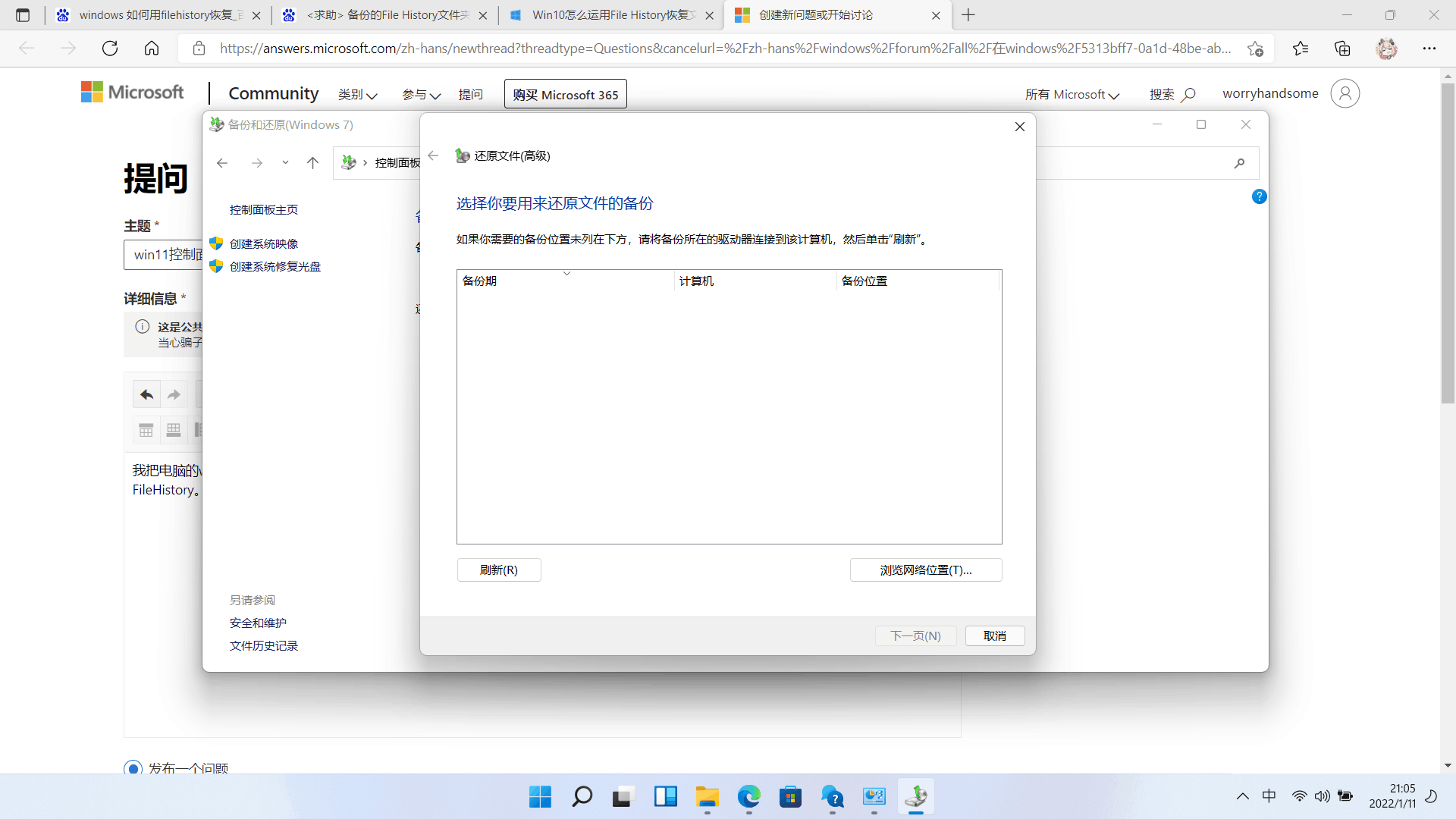The width and height of the screenshot is (1456, 819).
Task: Click the subject (主题) input field
Action: 164,255
